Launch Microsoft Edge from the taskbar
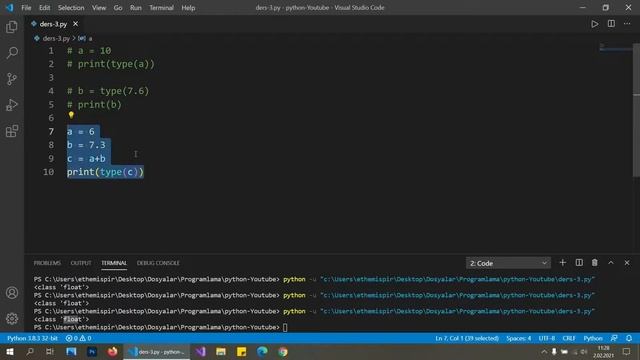Image resolution: width=640 pixels, height=360 pixels. coord(262,351)
